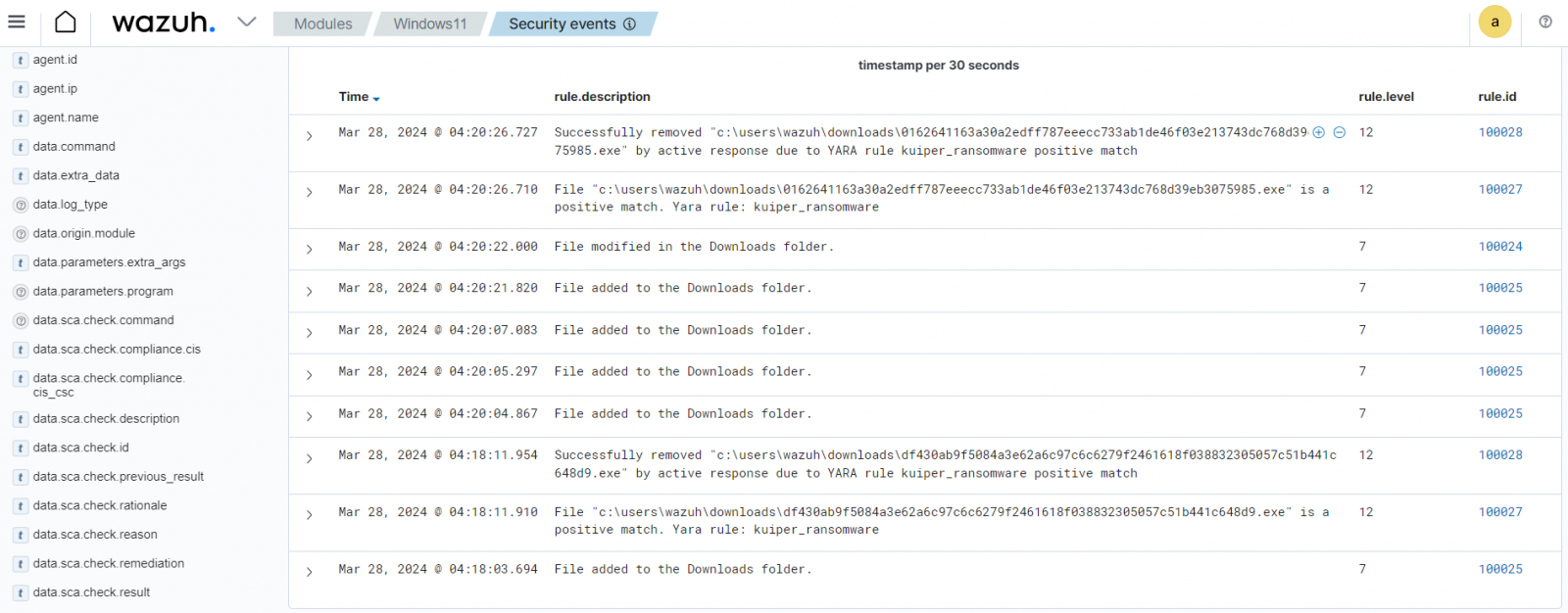This screenshot has width=1568, height=613.
Task: Click the 'timestamp per 30 seconds' label
Action: coord(938,66)
